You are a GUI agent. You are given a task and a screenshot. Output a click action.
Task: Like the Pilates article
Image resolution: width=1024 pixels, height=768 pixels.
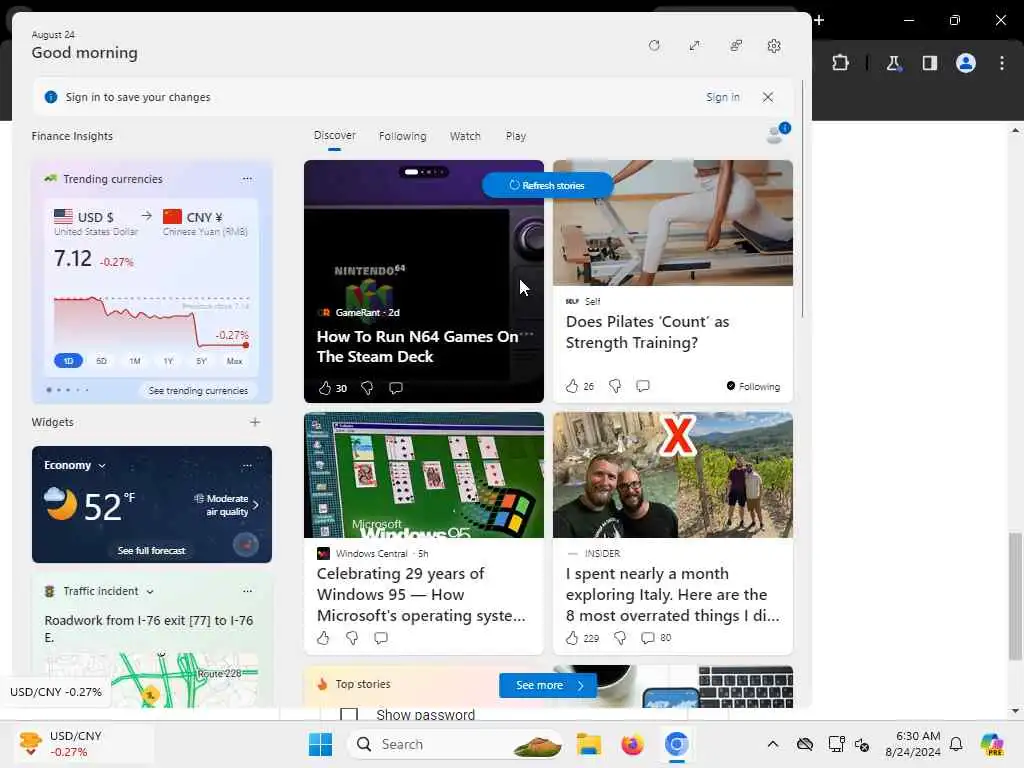pos(572,386)
